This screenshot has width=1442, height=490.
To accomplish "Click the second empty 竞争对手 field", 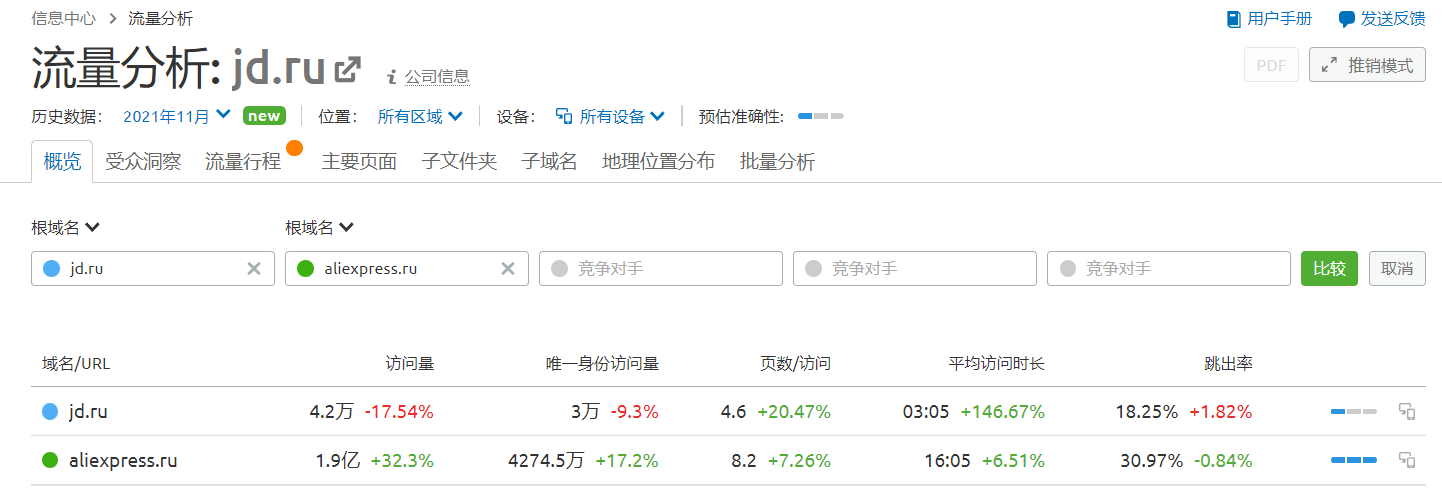I will [915, 268].
